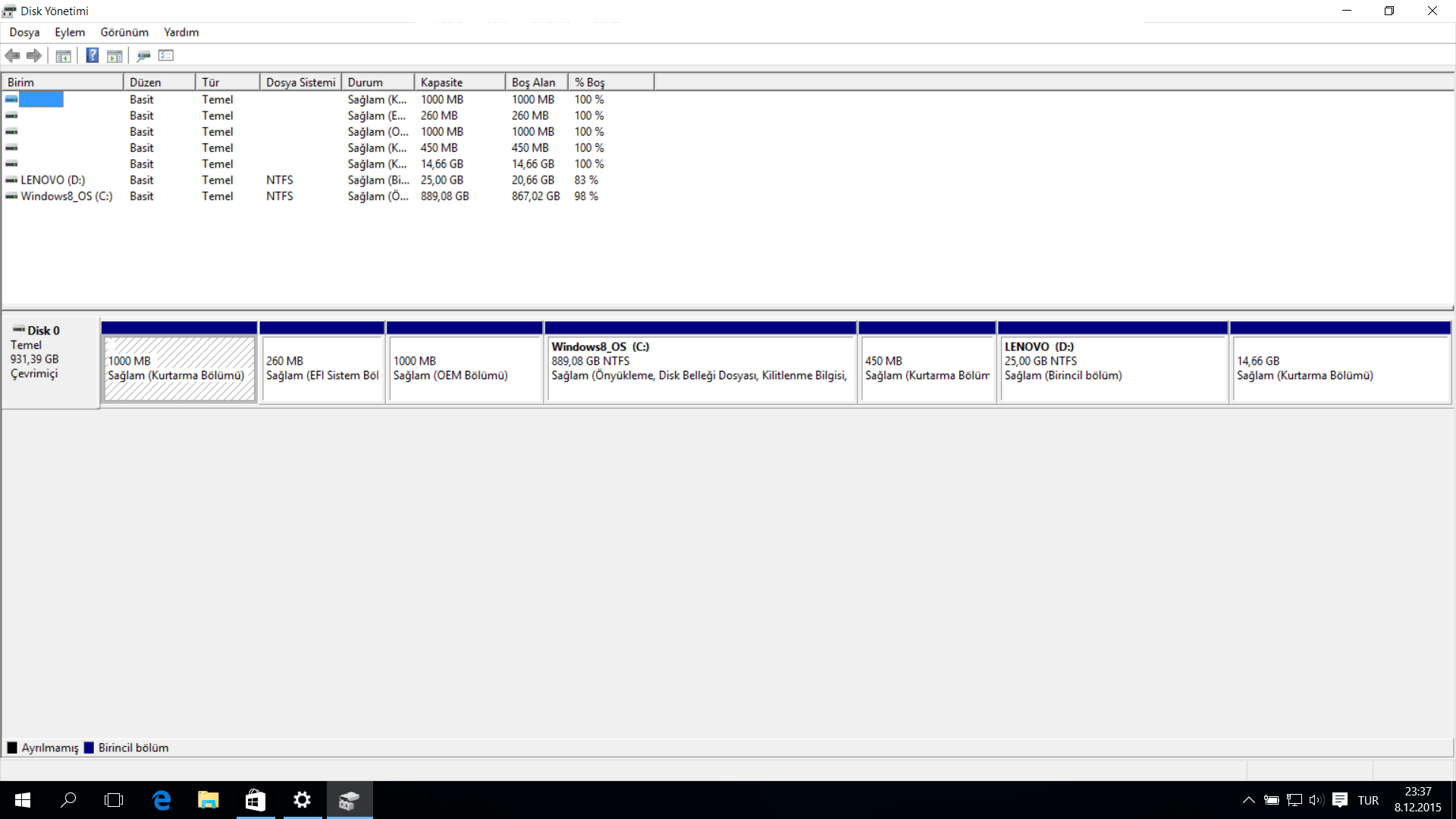Click the checklist Settings toolbar icon
This screenshot has width=1456, height=819.
(x=166, y=55)
